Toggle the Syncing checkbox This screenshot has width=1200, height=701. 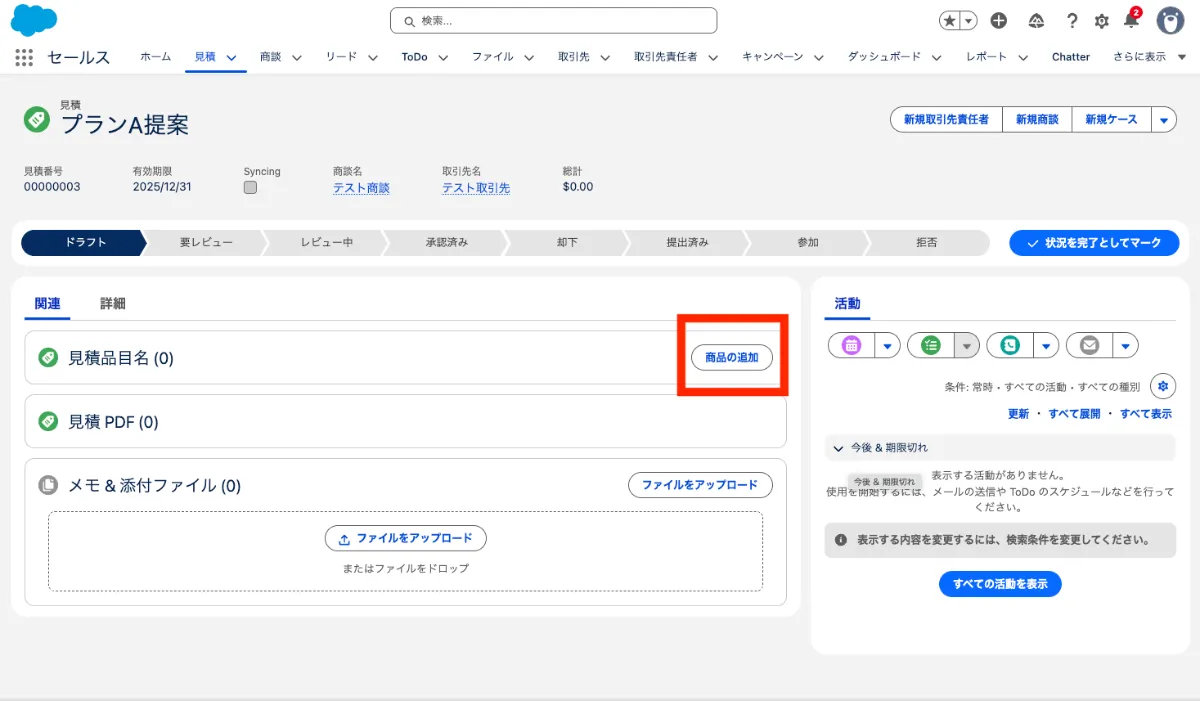coord(250,187)
